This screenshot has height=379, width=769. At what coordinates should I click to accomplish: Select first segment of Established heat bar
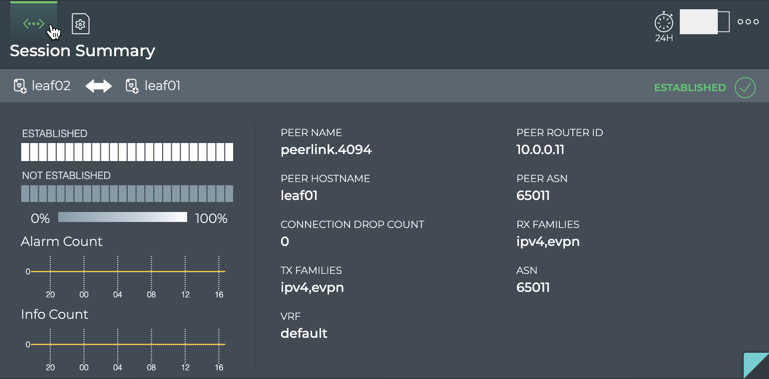point(25,152)
